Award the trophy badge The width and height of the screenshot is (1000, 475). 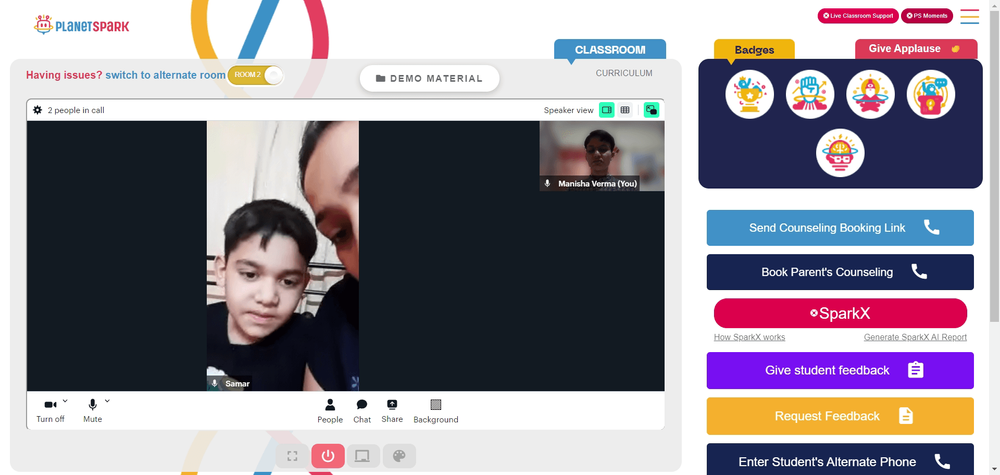tap(749, 94)
